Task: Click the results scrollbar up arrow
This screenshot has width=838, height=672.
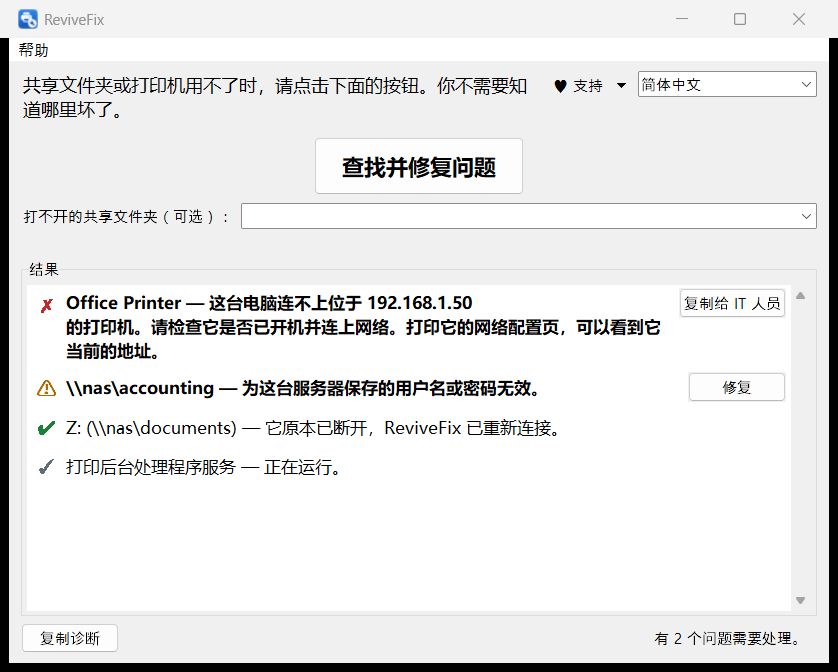Action: tap(800, 296)
